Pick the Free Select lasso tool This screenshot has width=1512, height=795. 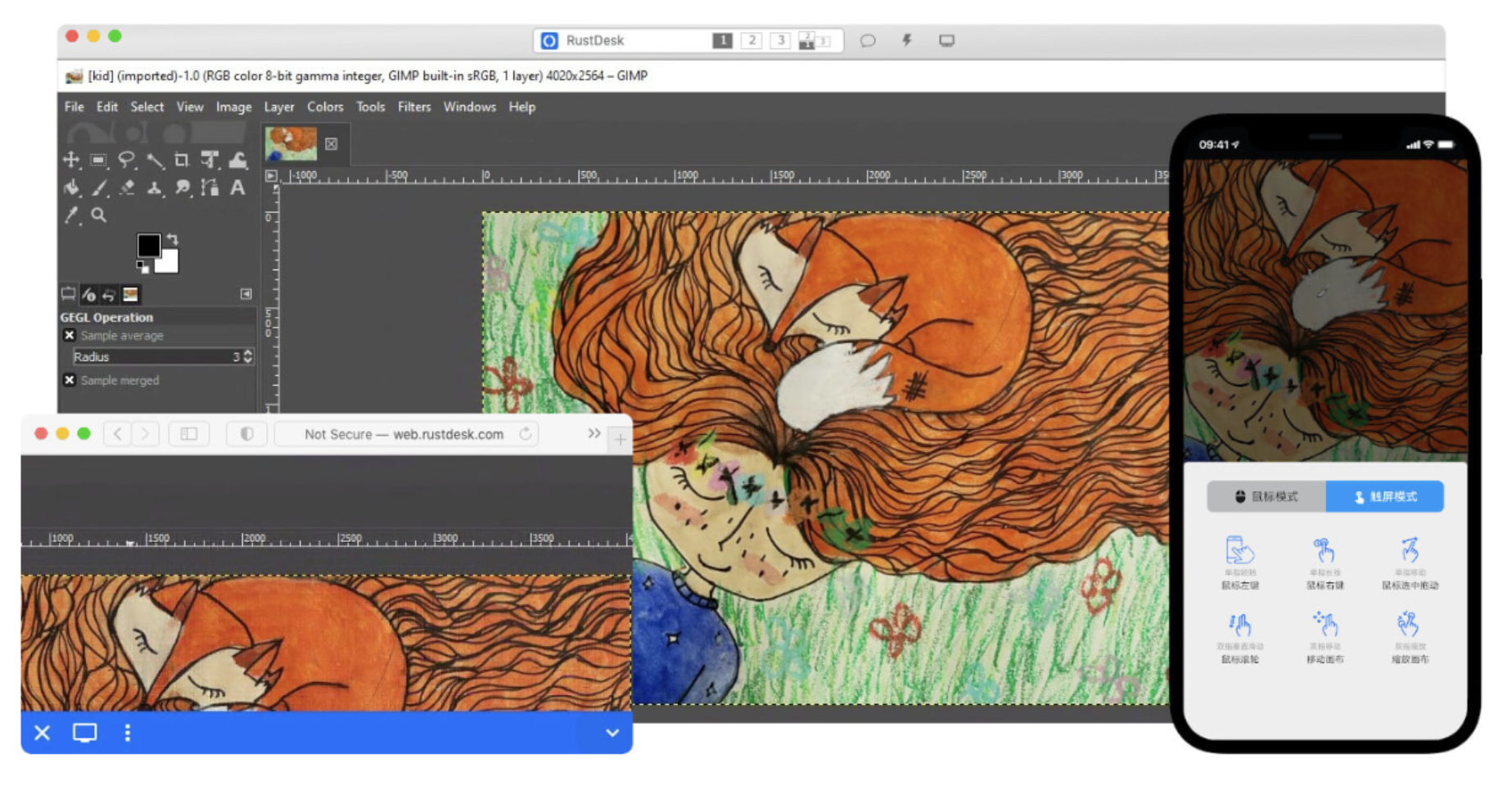point(126,160)
